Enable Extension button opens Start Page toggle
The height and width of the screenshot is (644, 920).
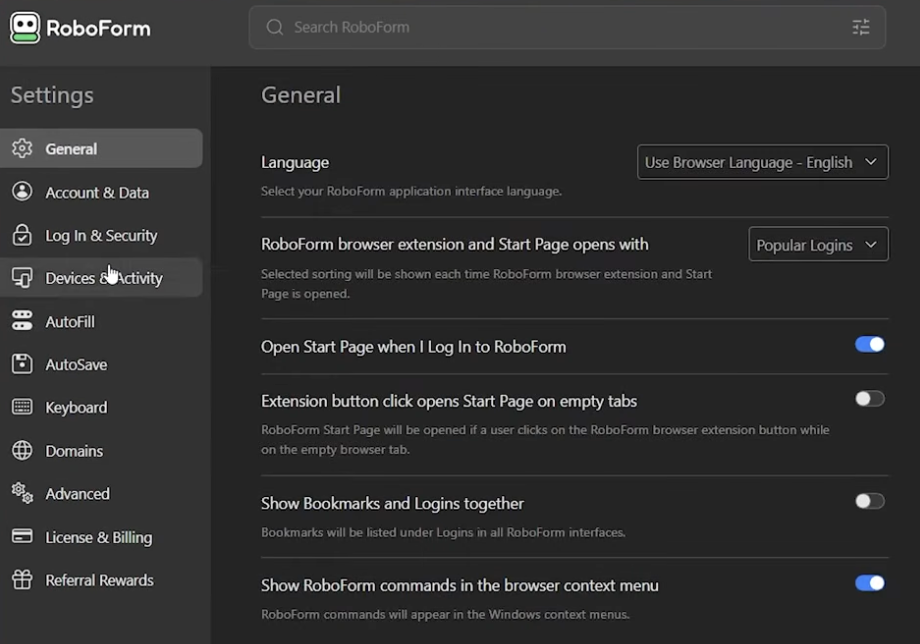(x=870, y=399)
